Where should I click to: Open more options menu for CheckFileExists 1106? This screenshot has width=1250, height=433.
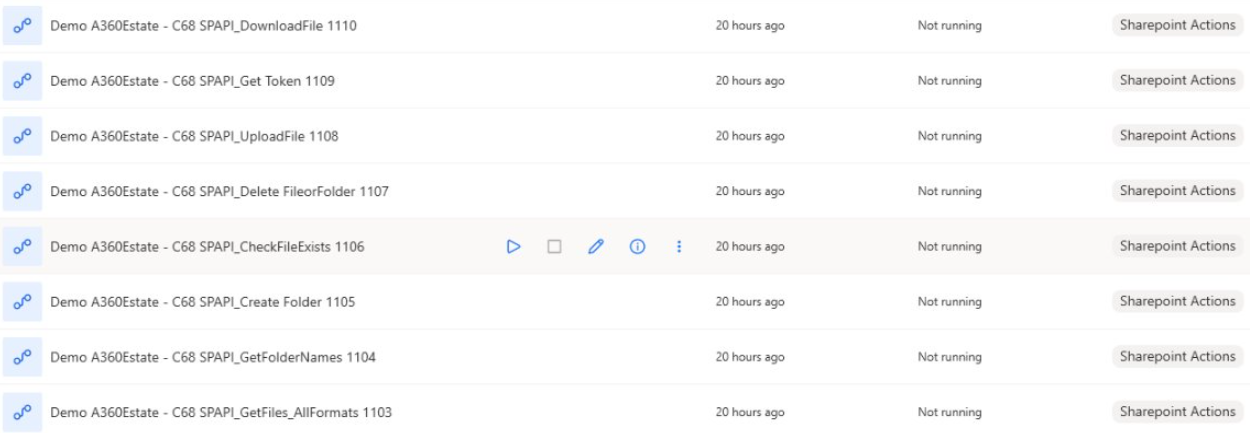[679, 246]
